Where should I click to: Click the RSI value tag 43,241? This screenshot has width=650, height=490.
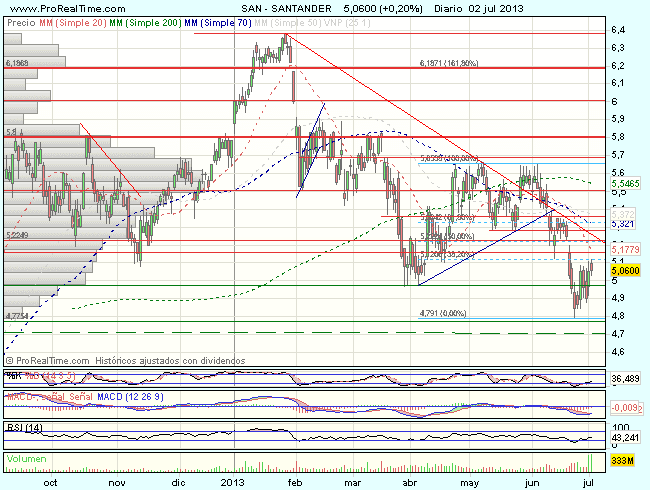tap(623, 437)
